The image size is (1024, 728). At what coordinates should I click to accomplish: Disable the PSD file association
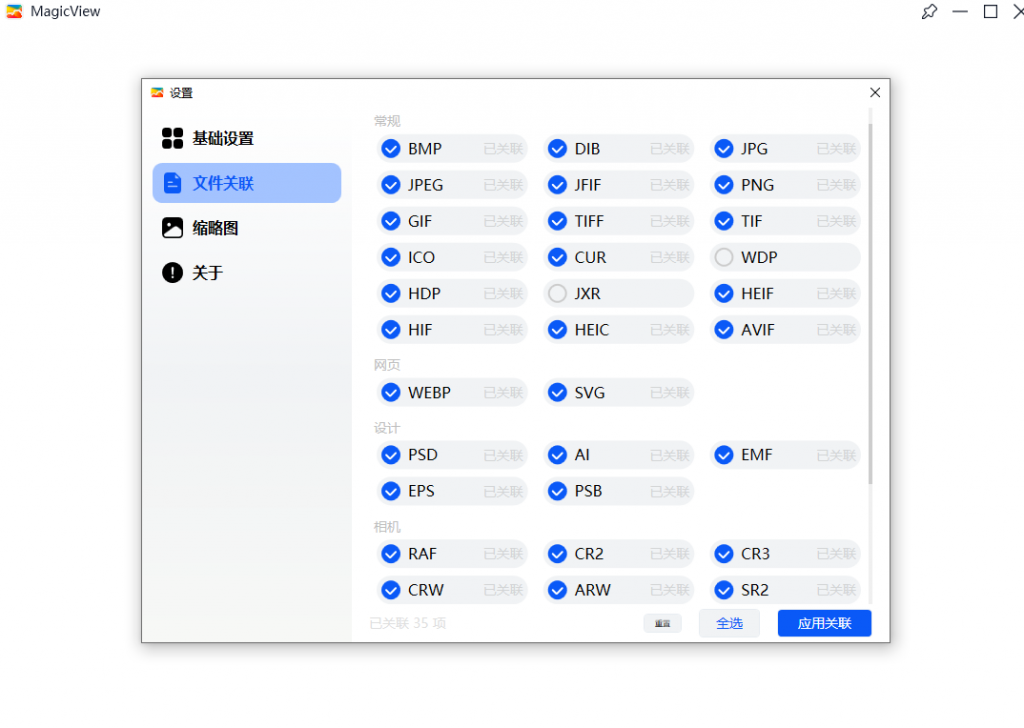coord(391,455)
